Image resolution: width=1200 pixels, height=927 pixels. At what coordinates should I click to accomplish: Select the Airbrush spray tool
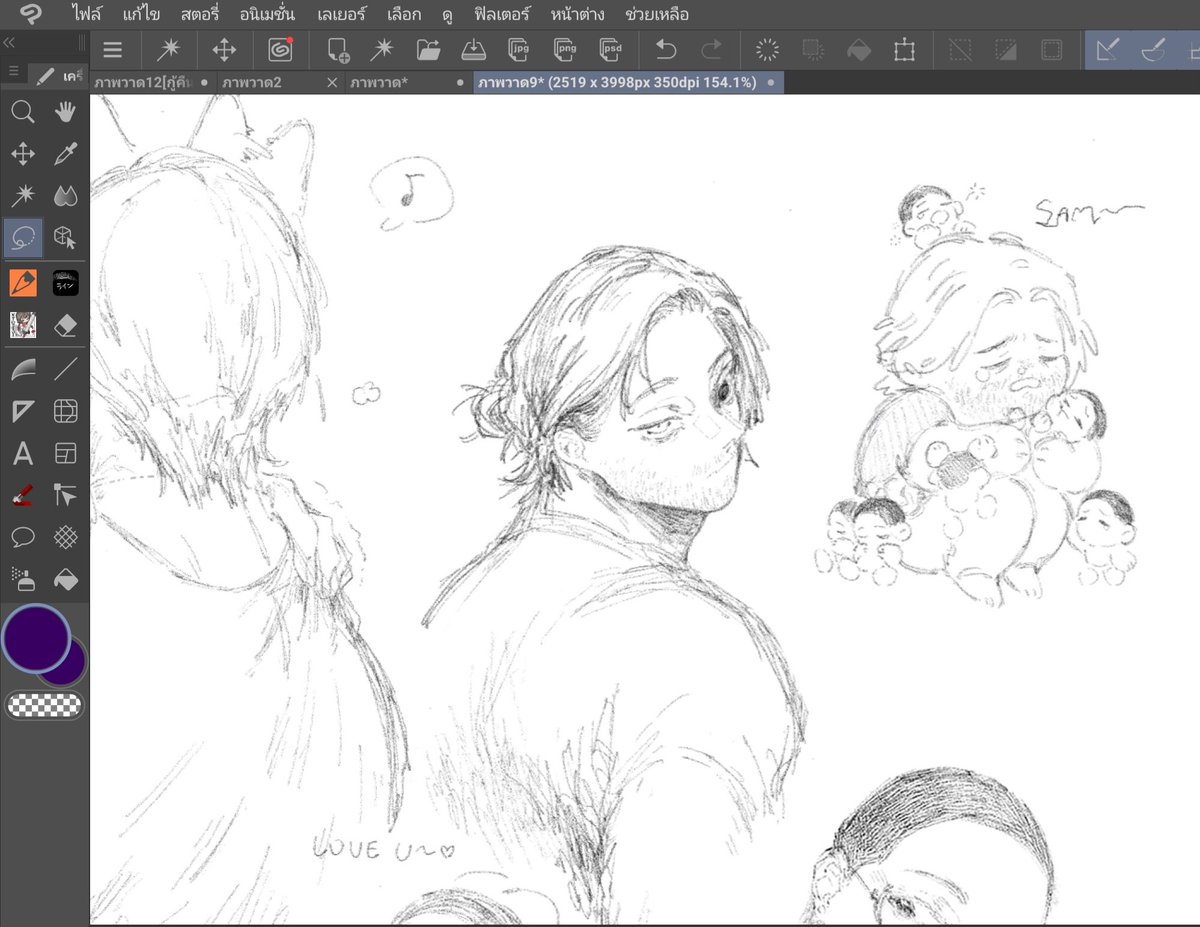pos(23,579)
